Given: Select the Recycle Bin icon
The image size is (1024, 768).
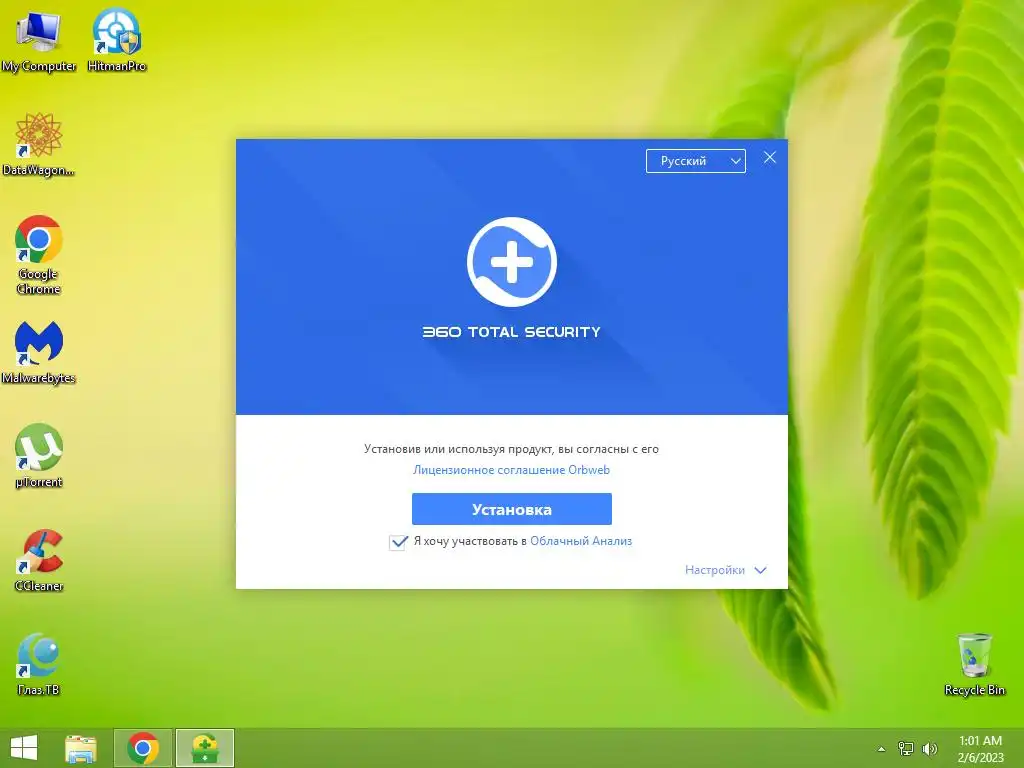Looking at the screenshot, I should pos(974,664).
